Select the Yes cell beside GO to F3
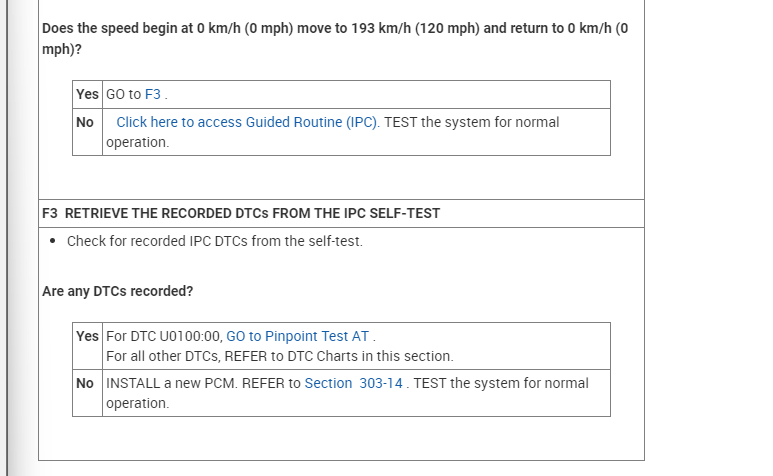Screen dimensions: 773x476 tap(87, 94)
